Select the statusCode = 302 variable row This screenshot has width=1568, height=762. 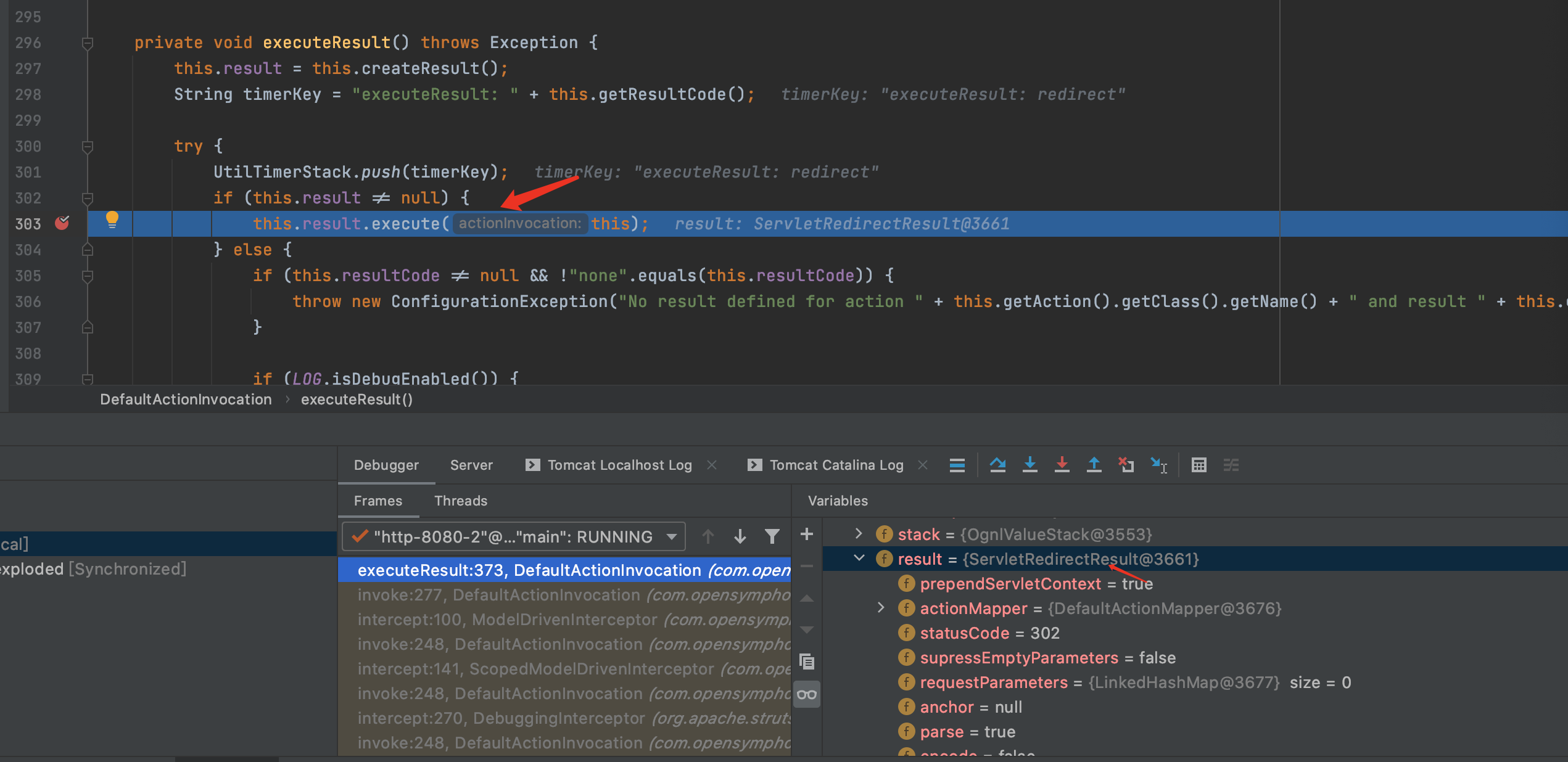click(x=1195, y=633)
